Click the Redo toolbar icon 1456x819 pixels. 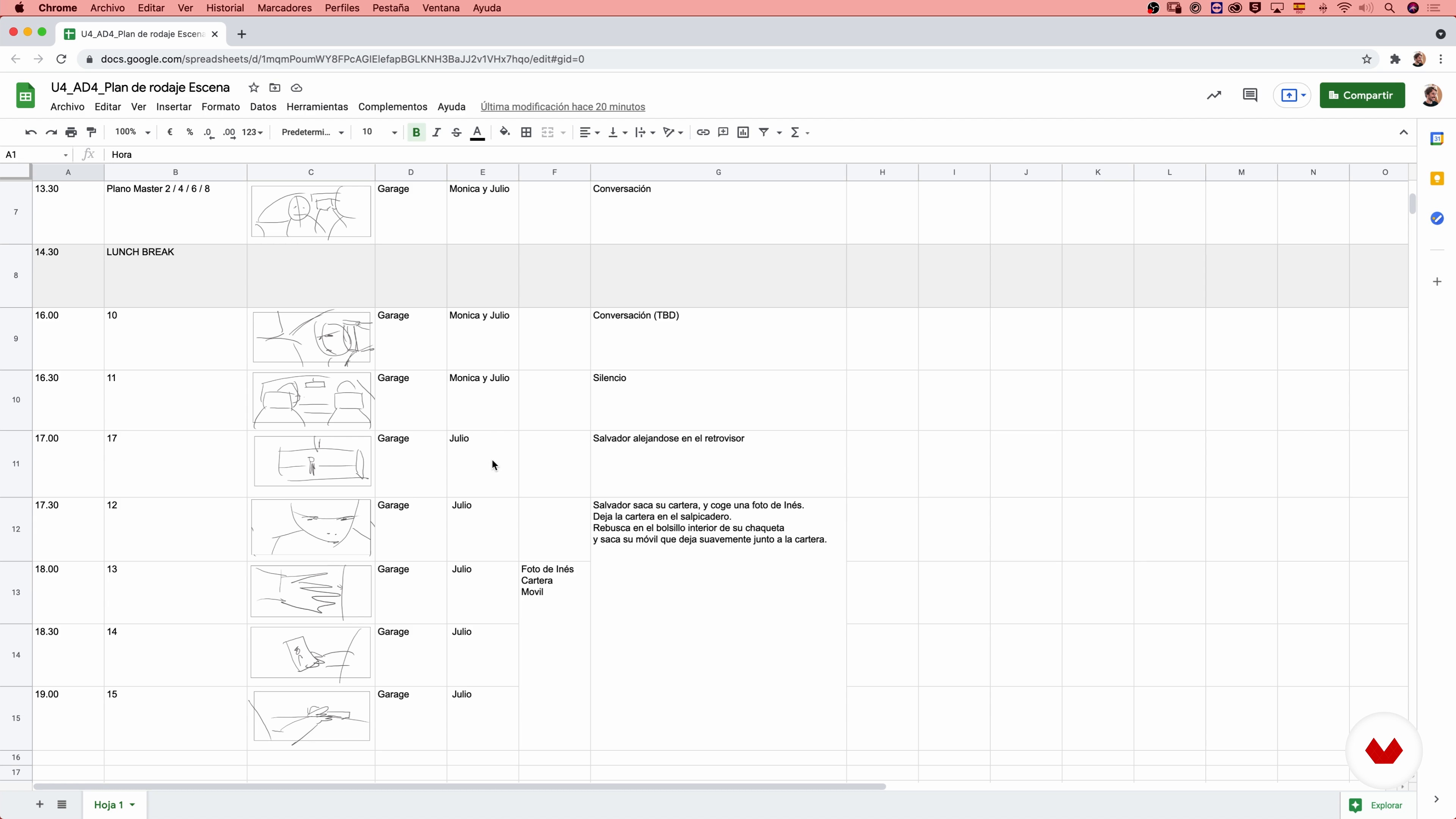[x=51, y=132]
